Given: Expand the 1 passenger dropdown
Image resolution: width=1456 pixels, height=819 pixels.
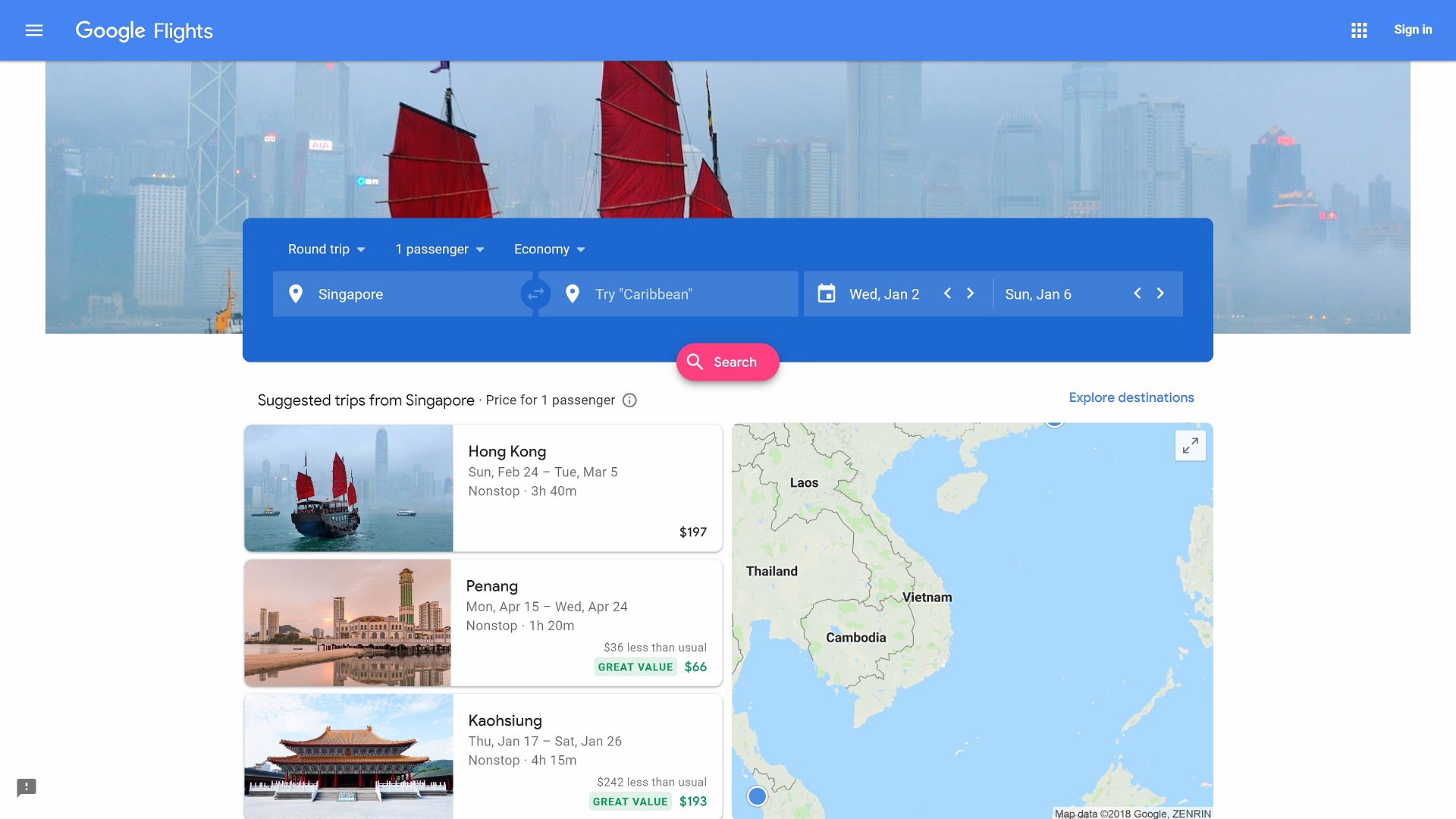Looking at the screenshot, I should (437, 249).
